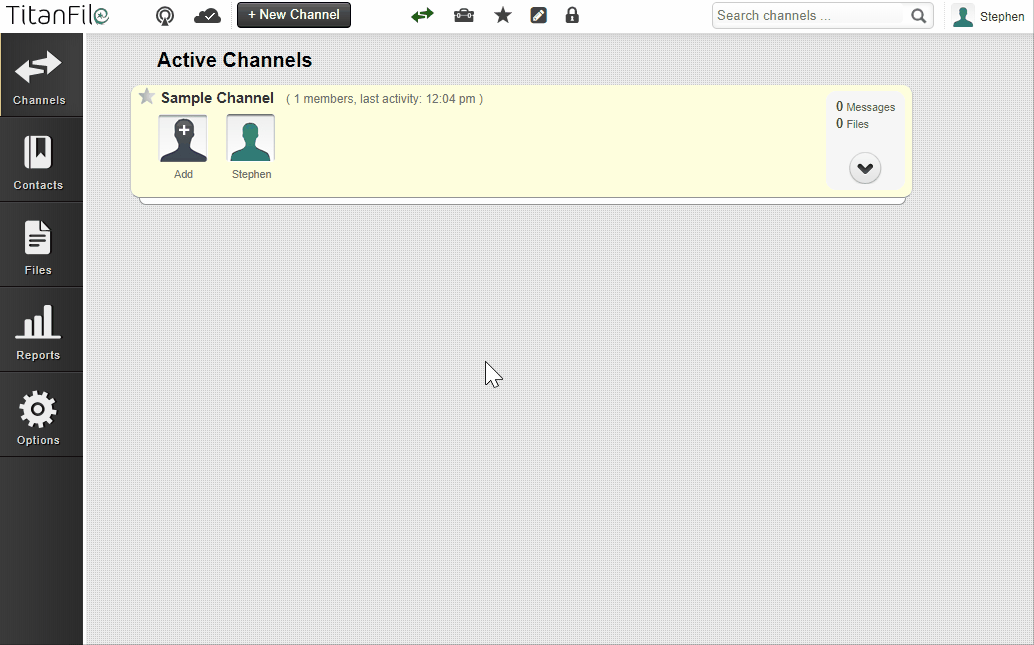Click the padlock icon in top bar

pos(572,16)
